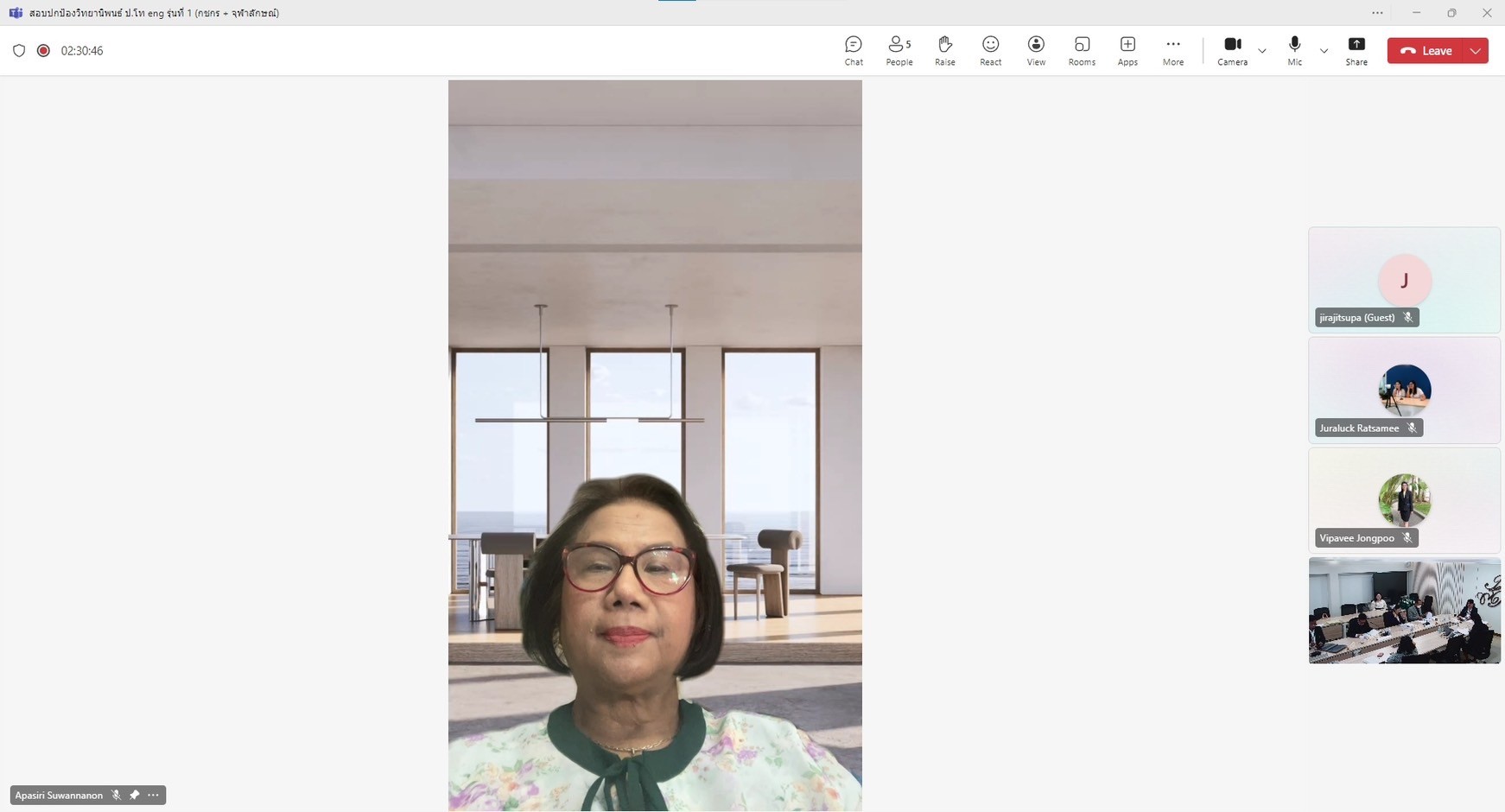Minimize the Teams meeting window

(x=1416, y=13)
